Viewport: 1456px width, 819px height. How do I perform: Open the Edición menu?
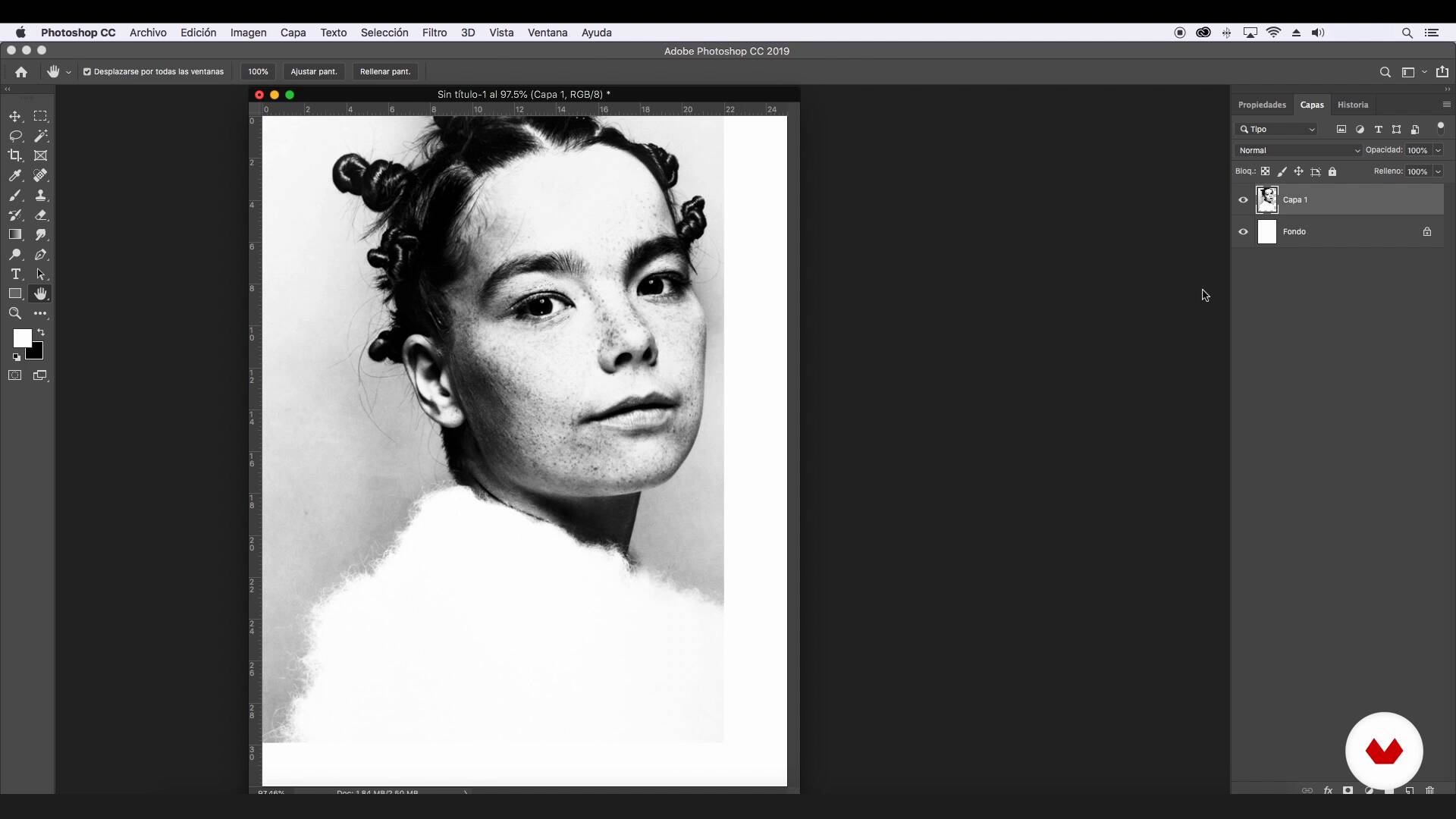coord(198,33)
